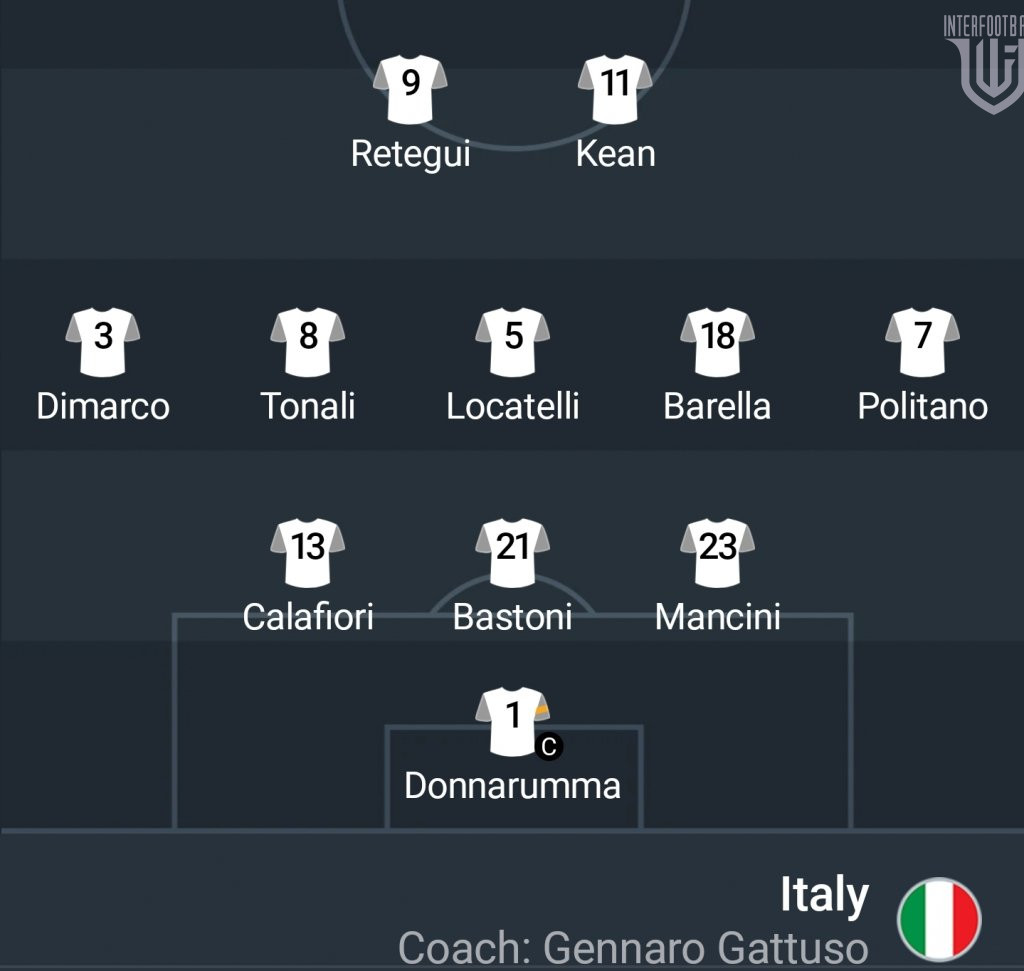
Task: Tap the Italy flag icon
Action: point(939,919)
